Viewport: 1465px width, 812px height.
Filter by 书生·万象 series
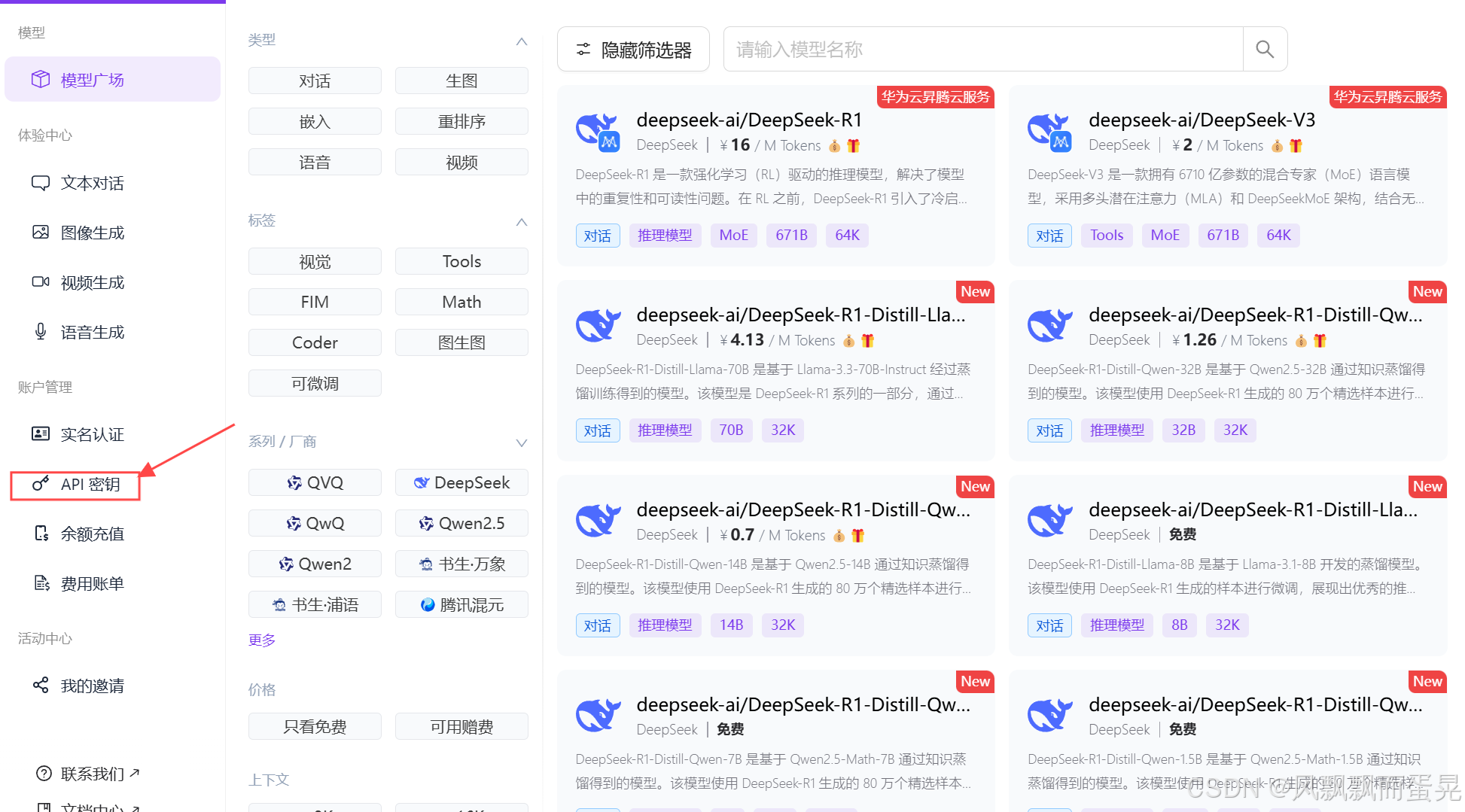click(x=461, y=564)
